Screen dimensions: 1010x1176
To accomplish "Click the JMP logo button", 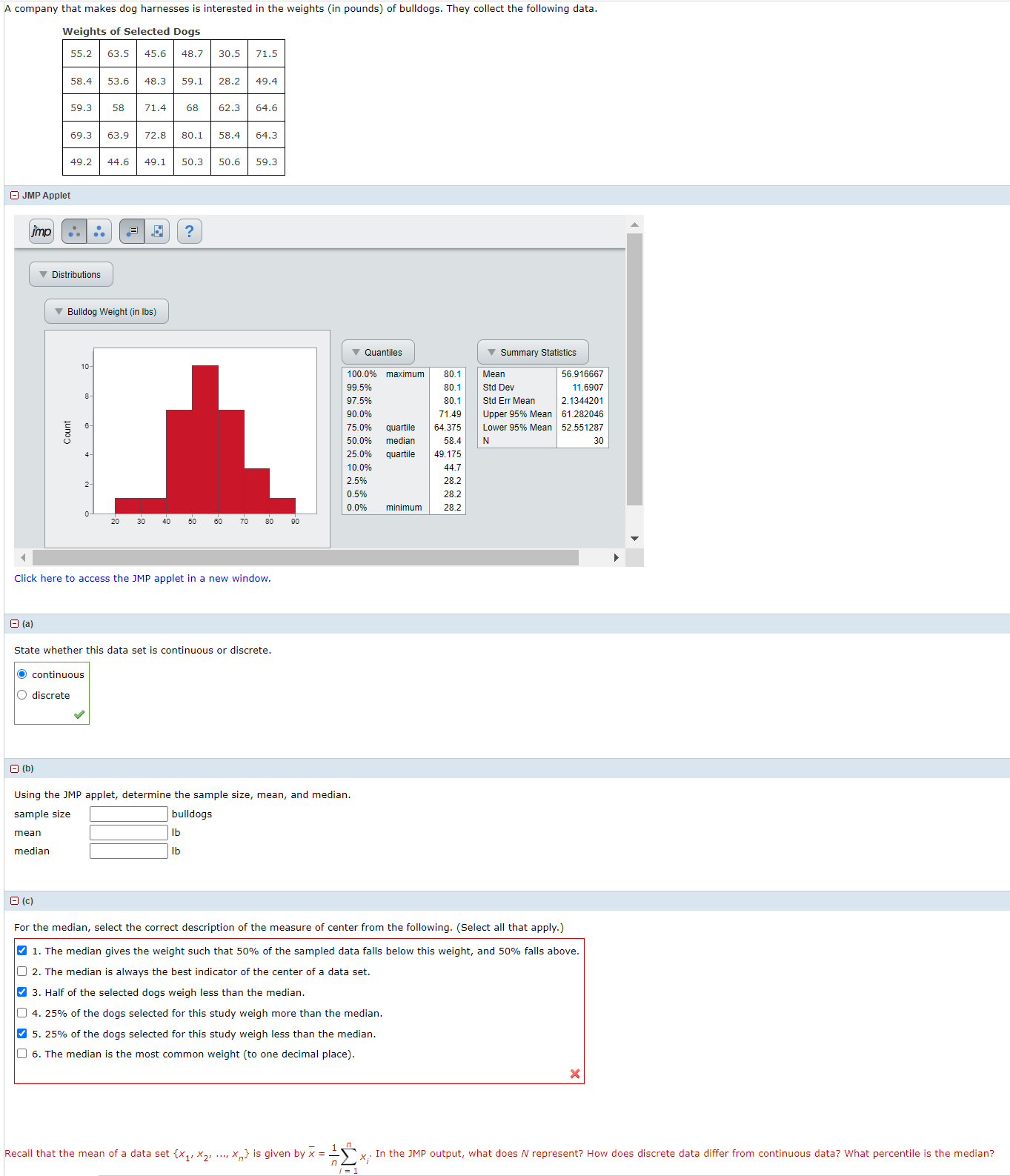I will click(41, 232).
